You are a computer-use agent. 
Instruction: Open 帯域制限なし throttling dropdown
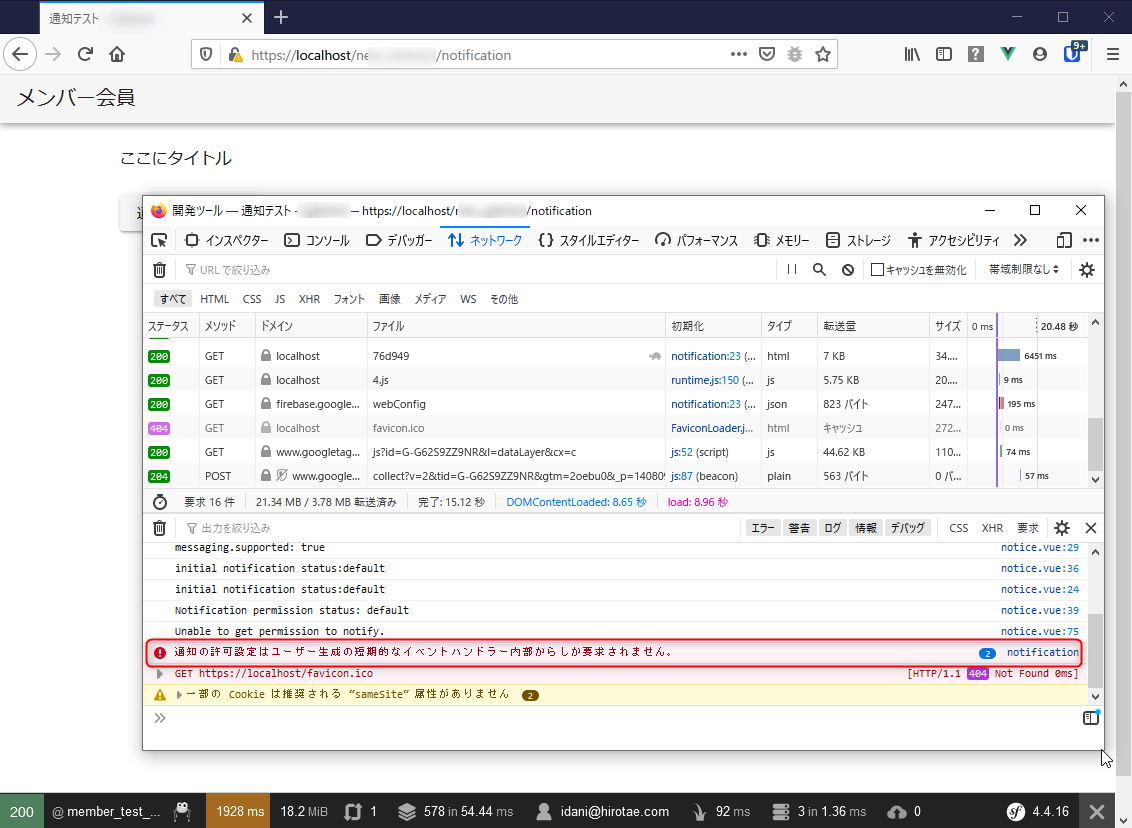[1024, 269]
